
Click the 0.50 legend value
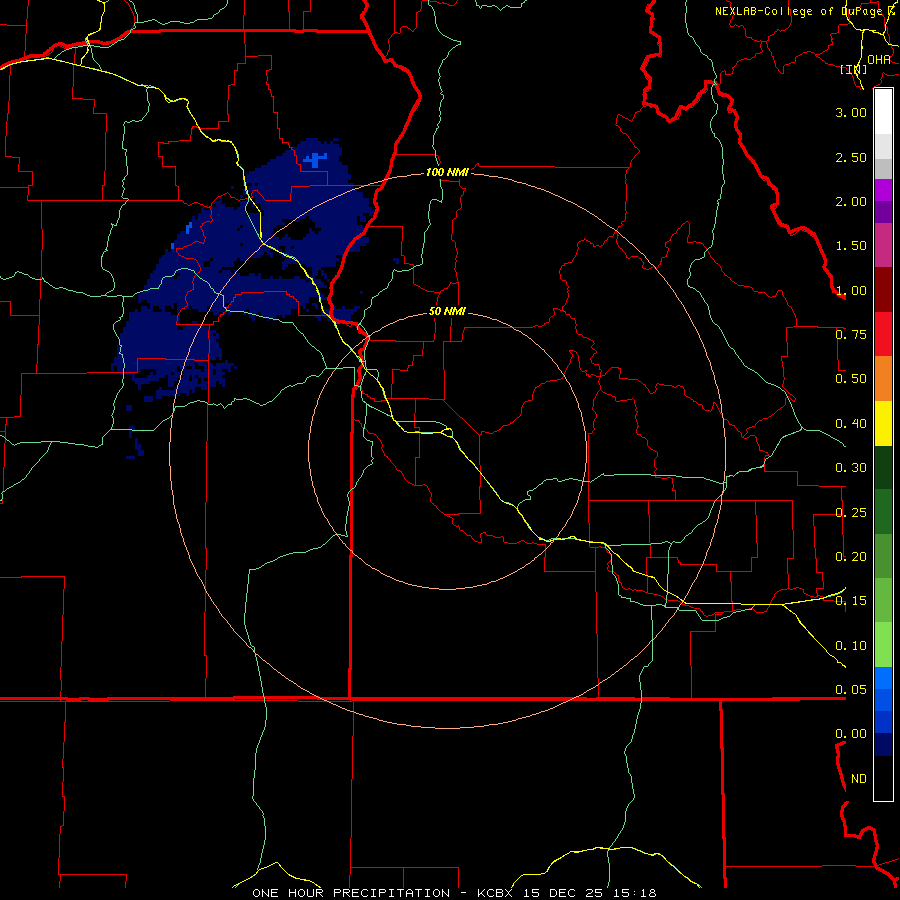(851, 379)
